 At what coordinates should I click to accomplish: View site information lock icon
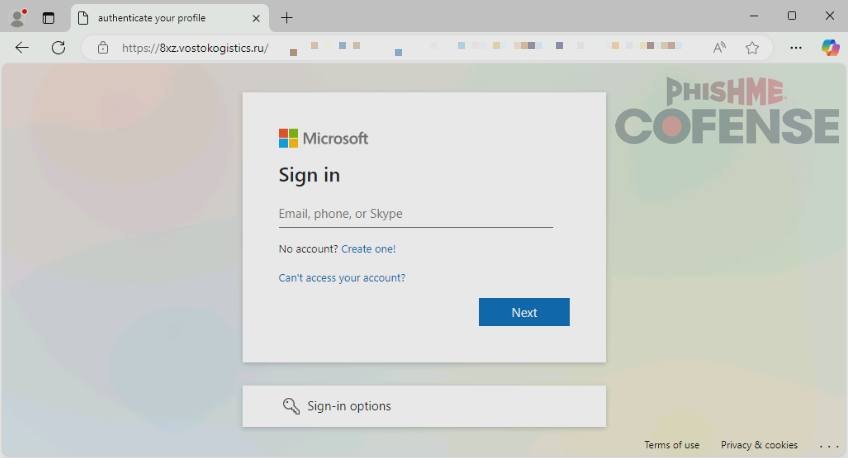(x=102, y=47)
